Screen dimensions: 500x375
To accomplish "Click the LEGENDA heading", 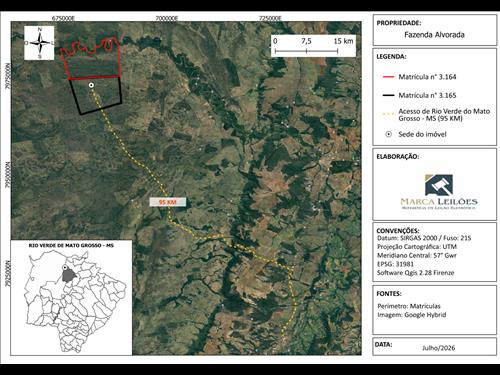I will pos(391,57).
